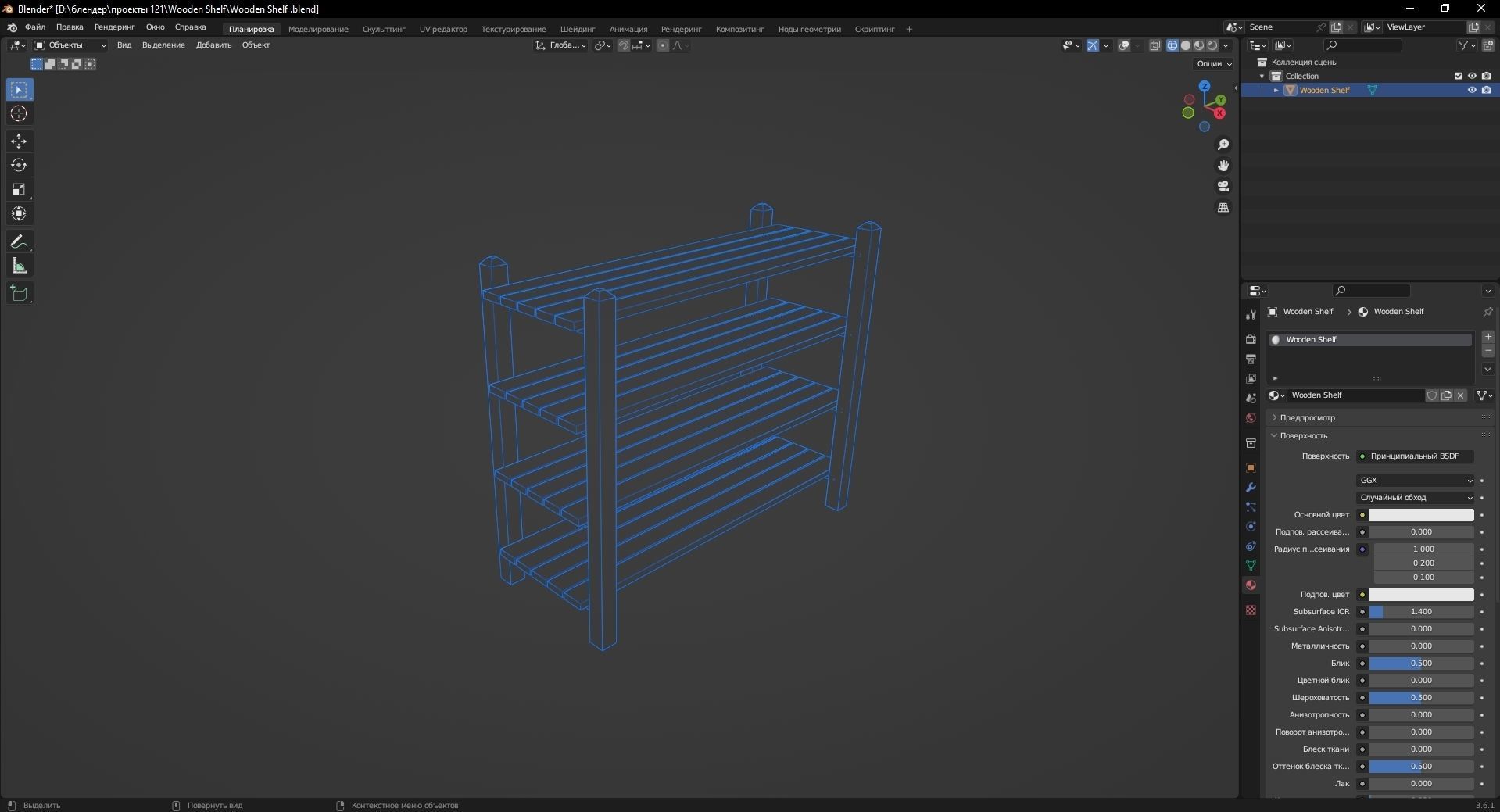Open the Добавить menu in viewport
This screenshot has width=1500, height=812.
click(213, 45)
